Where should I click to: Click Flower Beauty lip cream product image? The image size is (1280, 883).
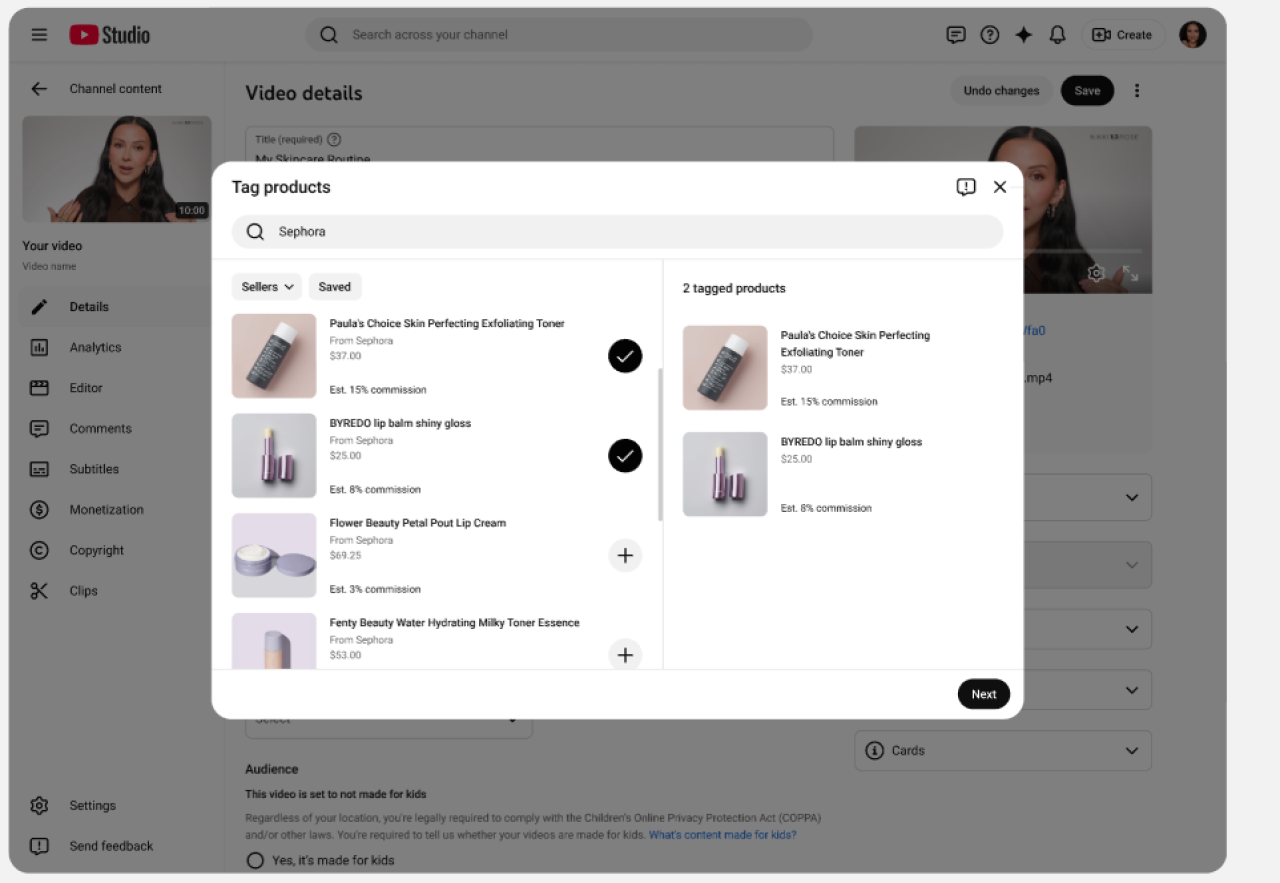click(274, 556)
